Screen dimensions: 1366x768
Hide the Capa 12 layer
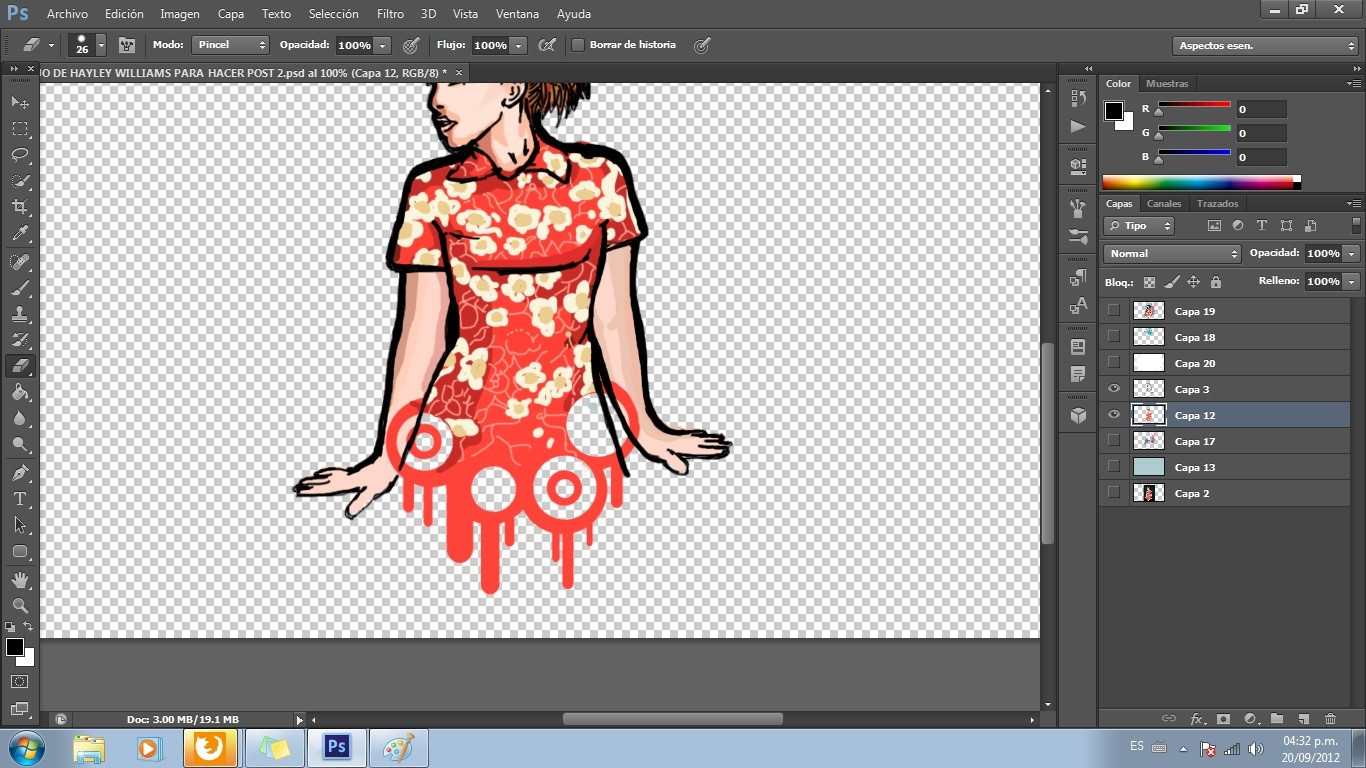[1113, 415]
